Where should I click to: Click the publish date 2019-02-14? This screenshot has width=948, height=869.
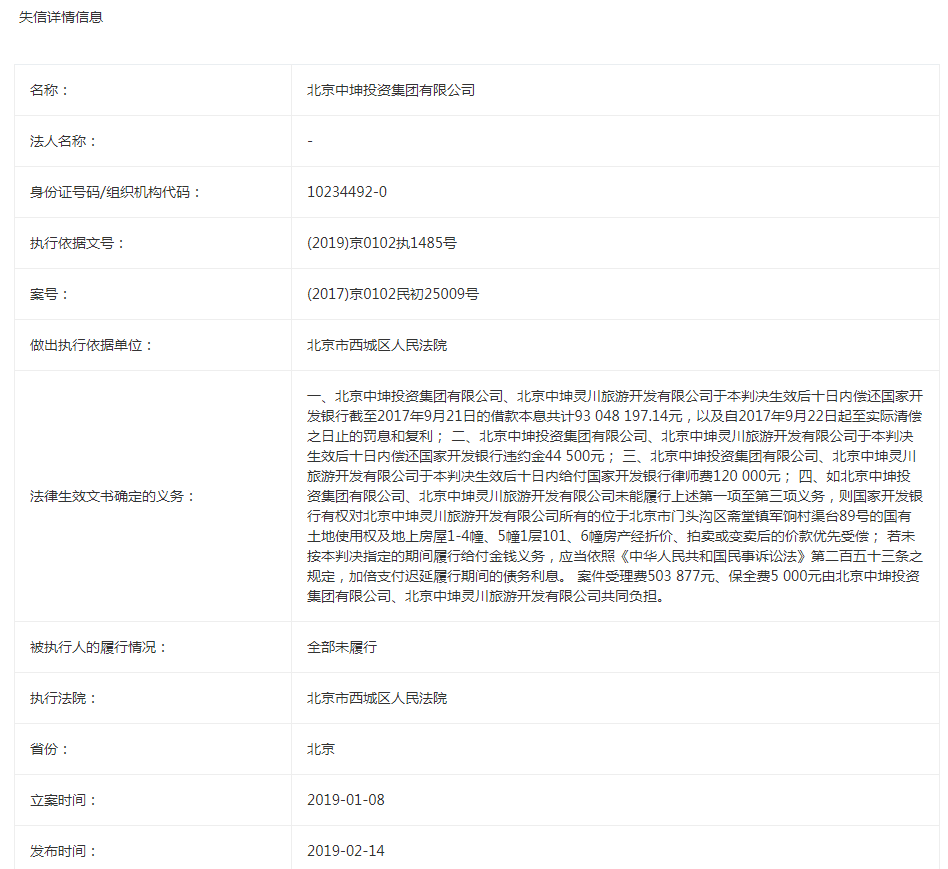tap(346, 851)
